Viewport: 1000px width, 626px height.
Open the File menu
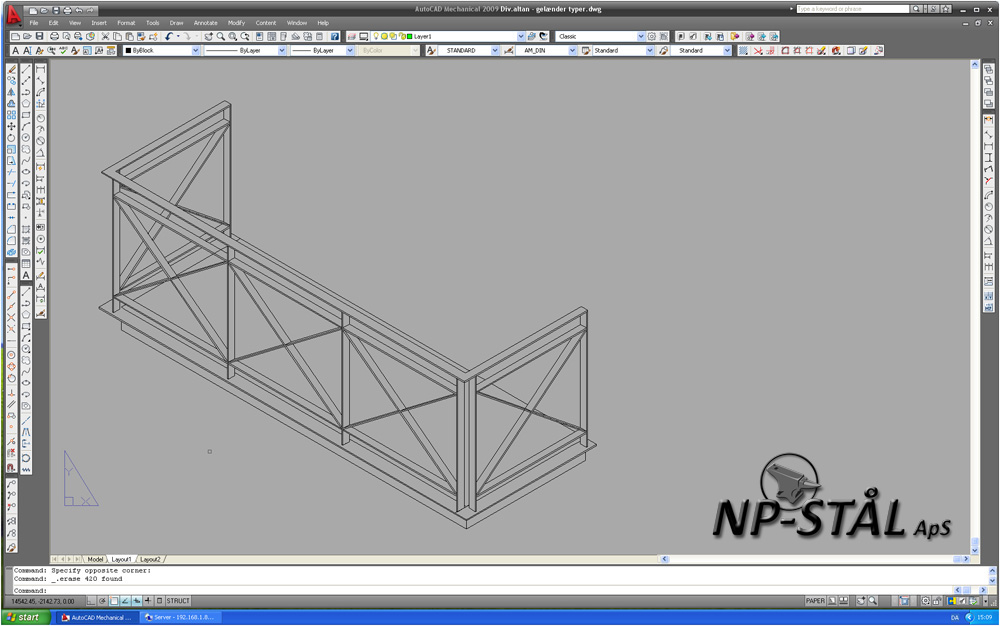(x=34, y=23)
